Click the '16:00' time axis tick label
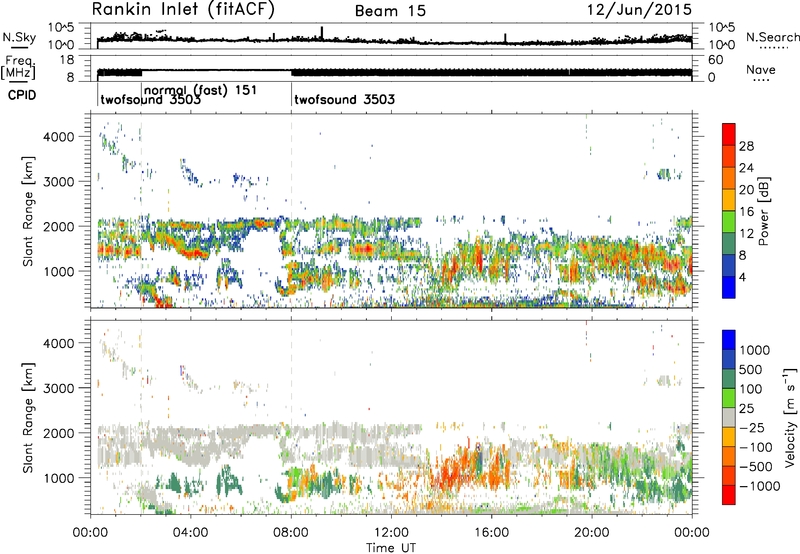The width and height of the screenshot is (800, 554). coord(491,533)
